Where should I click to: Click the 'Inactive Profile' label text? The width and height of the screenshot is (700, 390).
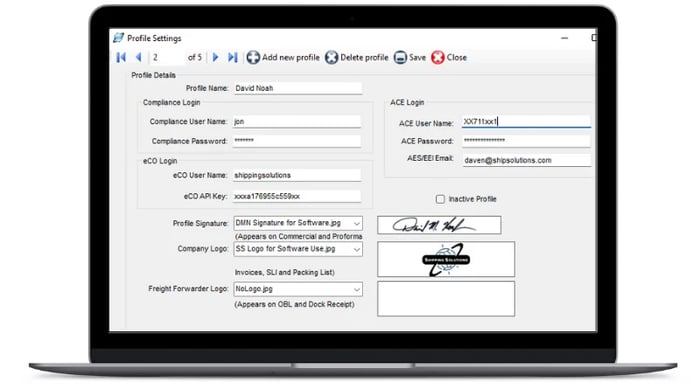(x=472, y=199)
